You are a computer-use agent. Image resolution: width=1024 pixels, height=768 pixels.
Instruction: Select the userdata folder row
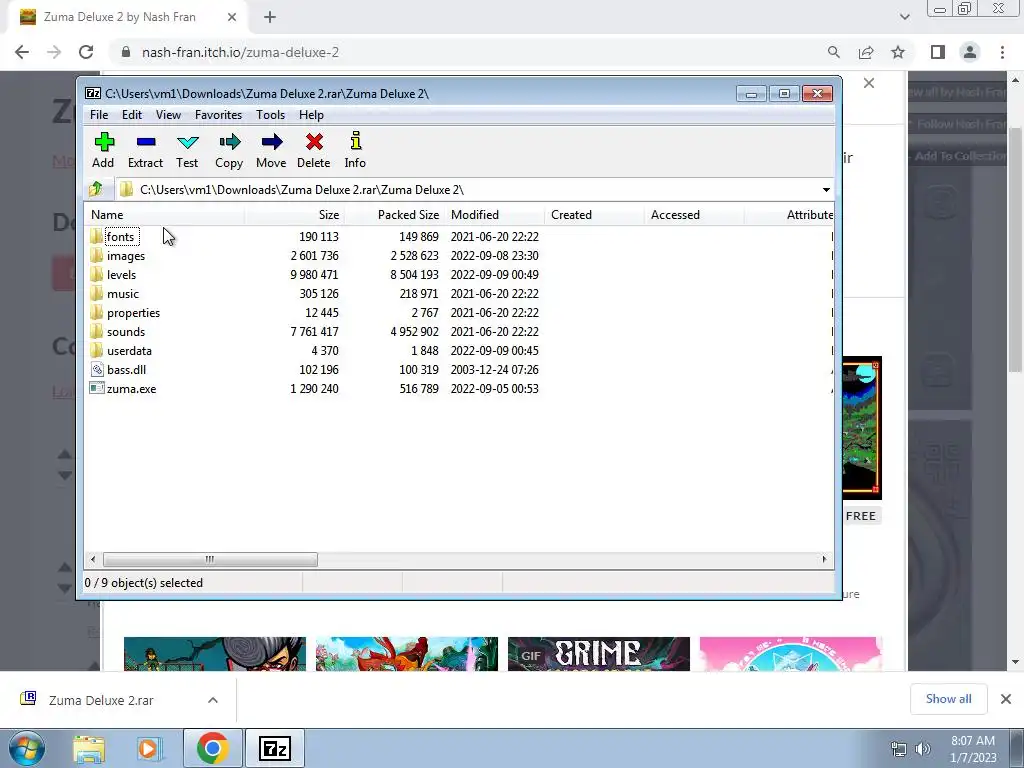pos(460,351)
